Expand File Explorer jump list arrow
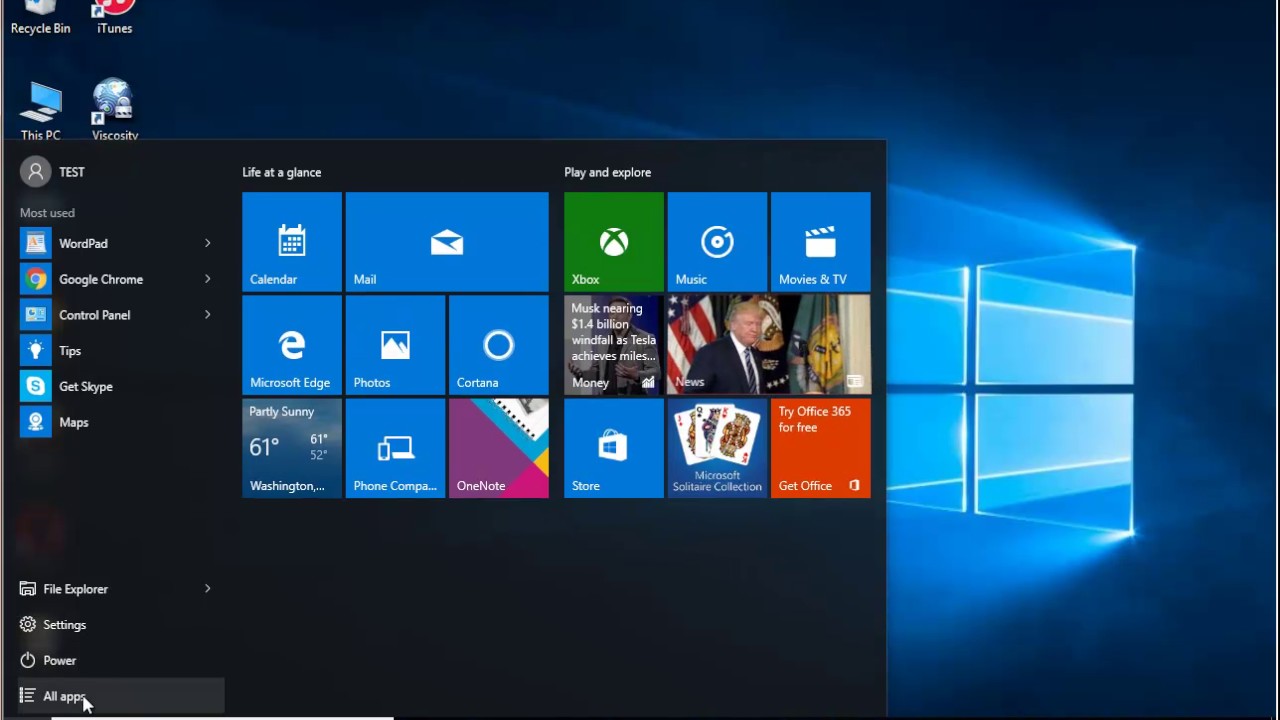 coord(208,589)
